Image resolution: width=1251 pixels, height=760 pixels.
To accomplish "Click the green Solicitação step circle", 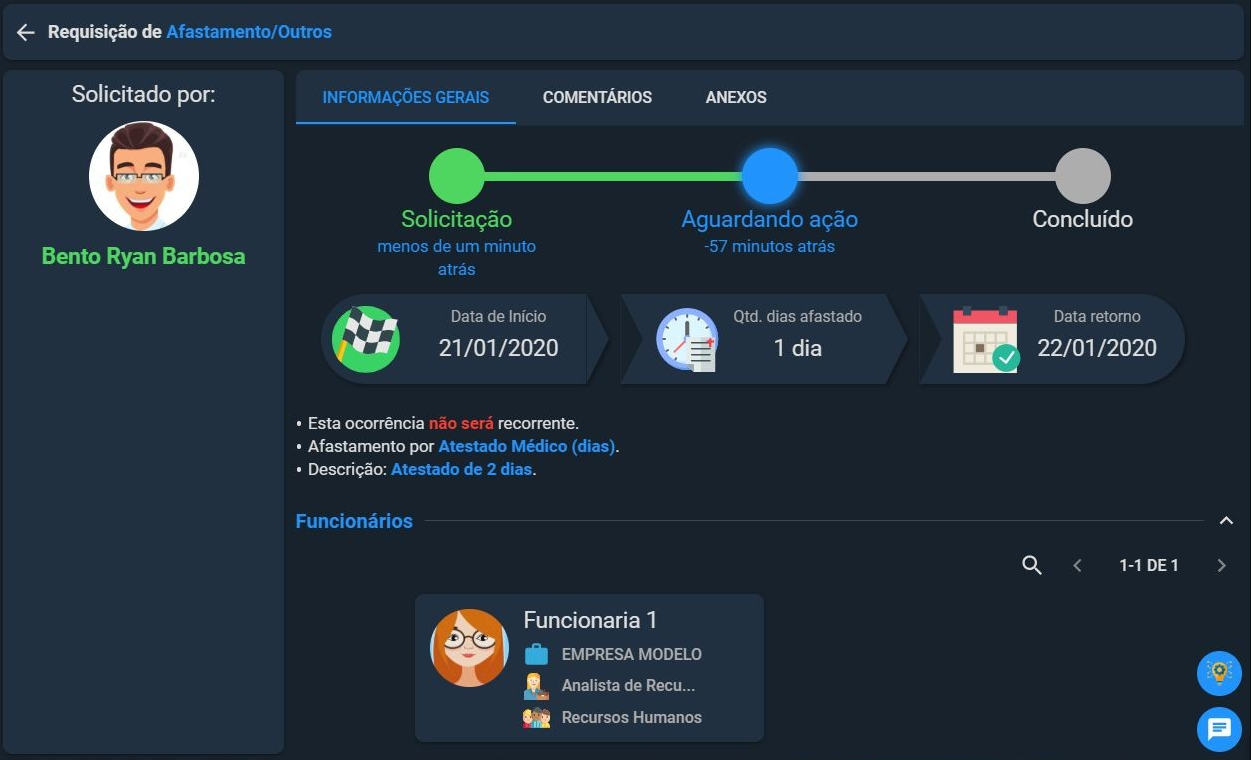I will click(x=457, y=176).
